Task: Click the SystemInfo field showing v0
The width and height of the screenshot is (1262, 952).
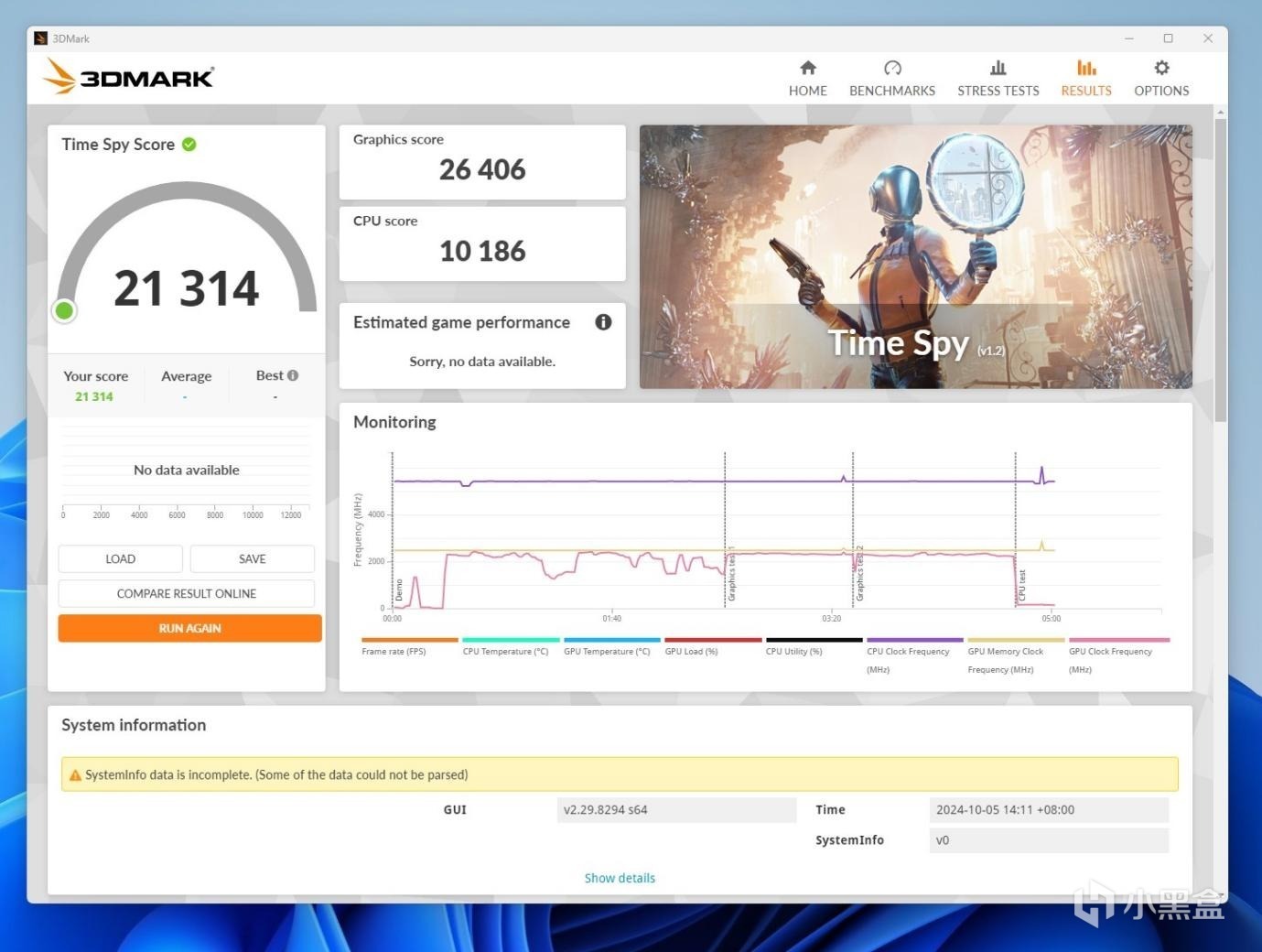Action: [1049, 840]
